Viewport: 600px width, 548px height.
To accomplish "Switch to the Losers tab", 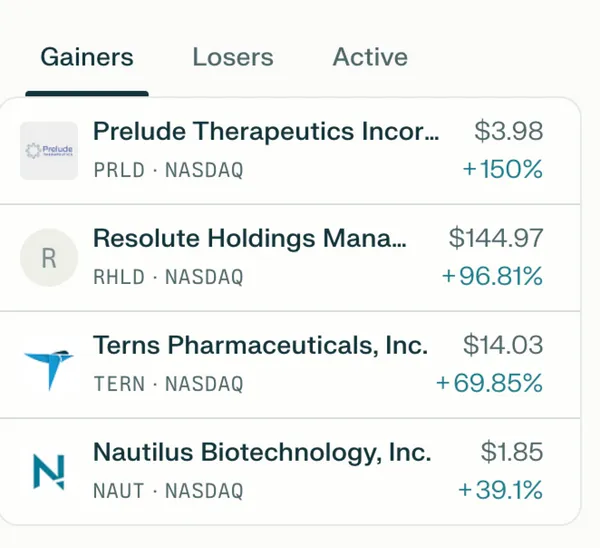I will (233, 57).
